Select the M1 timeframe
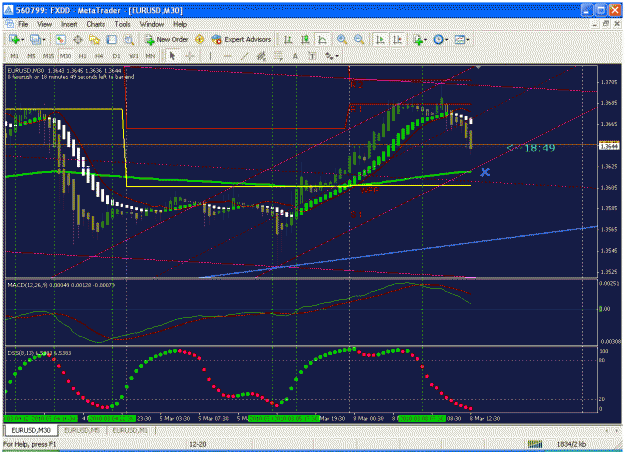The height and width of the screenshot is (452, 625). (x=14, y=56)
